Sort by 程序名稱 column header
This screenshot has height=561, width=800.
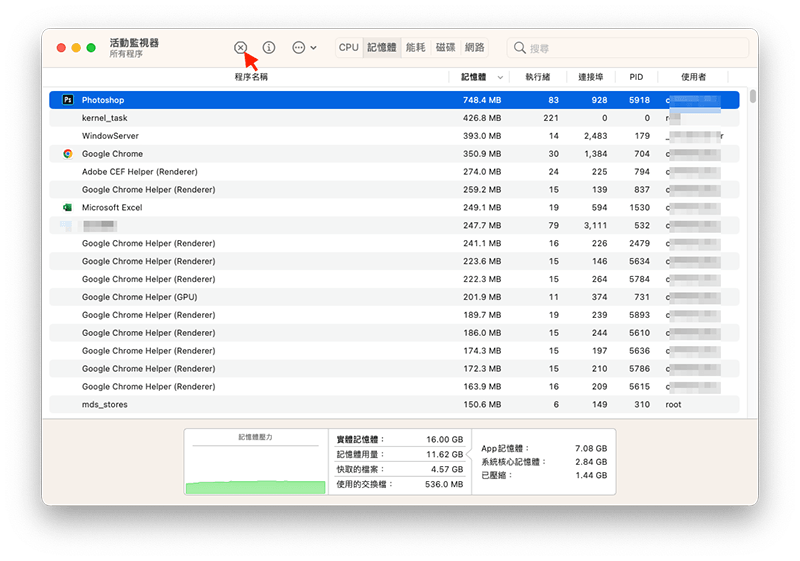pyautogui.click(x=251, y=77)
